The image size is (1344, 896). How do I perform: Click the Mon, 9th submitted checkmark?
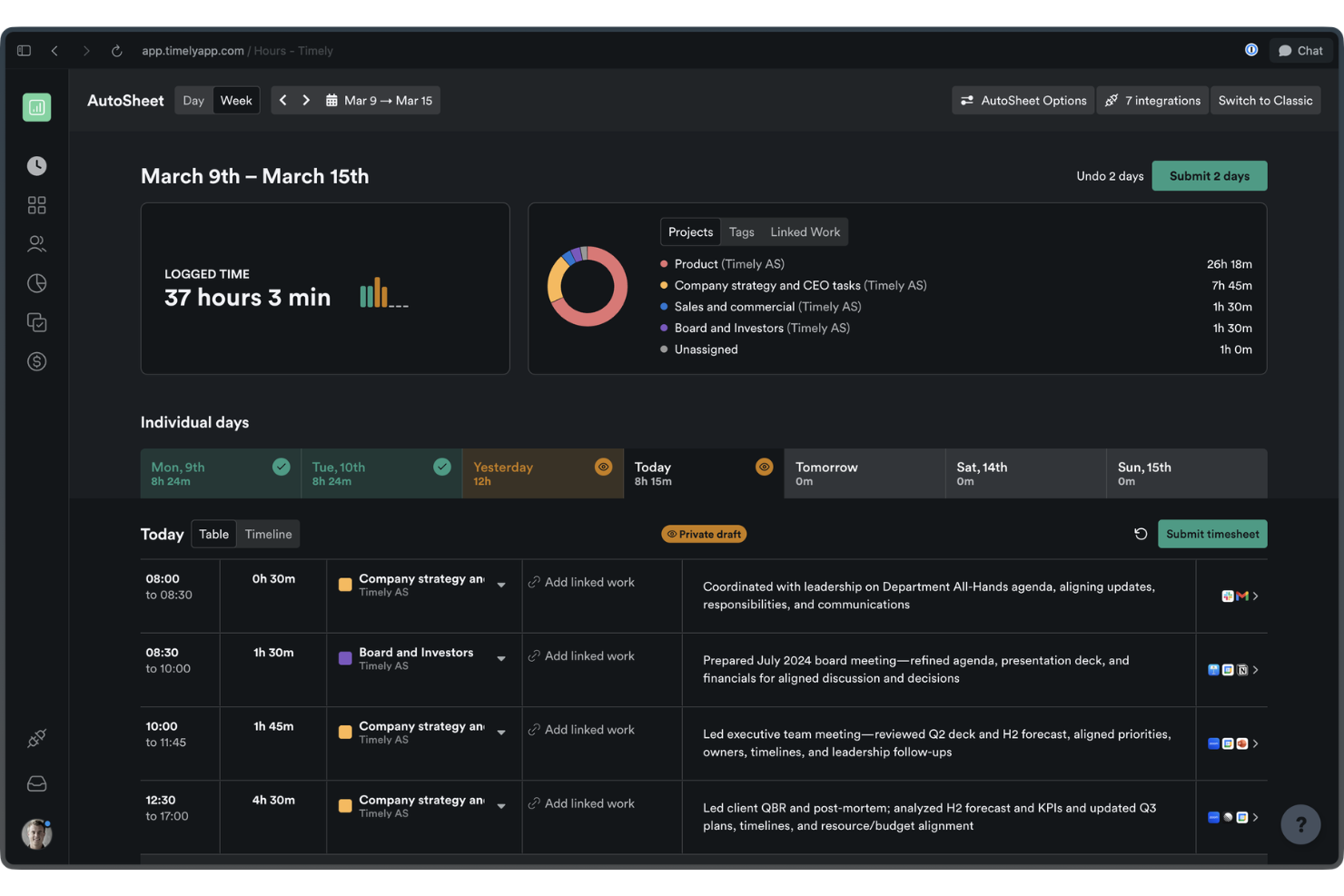tap(281, 467)
